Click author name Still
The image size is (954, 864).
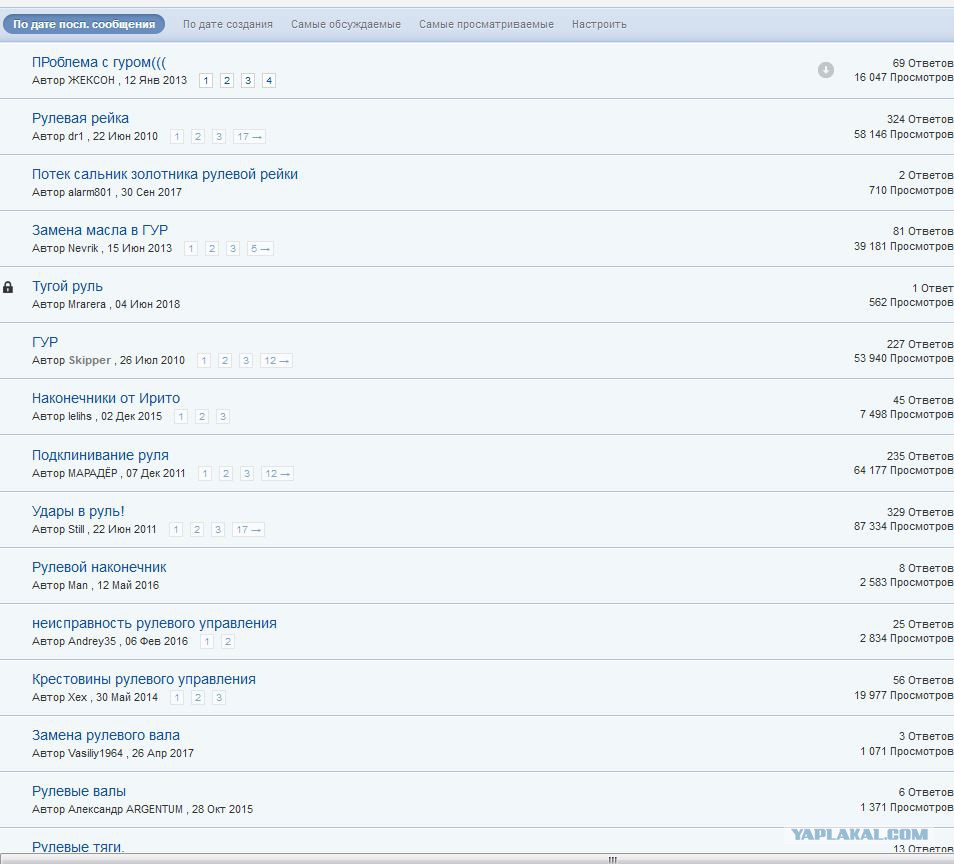[76, 529]
